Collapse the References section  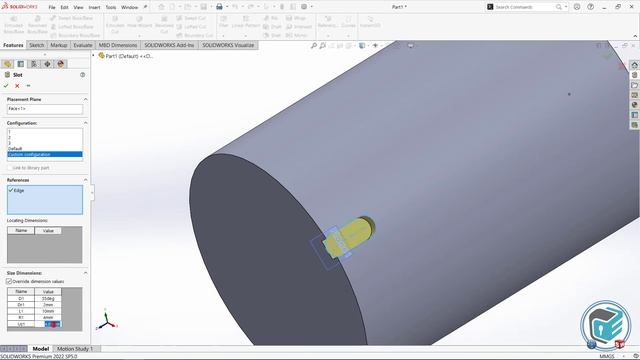coord(85,180)
